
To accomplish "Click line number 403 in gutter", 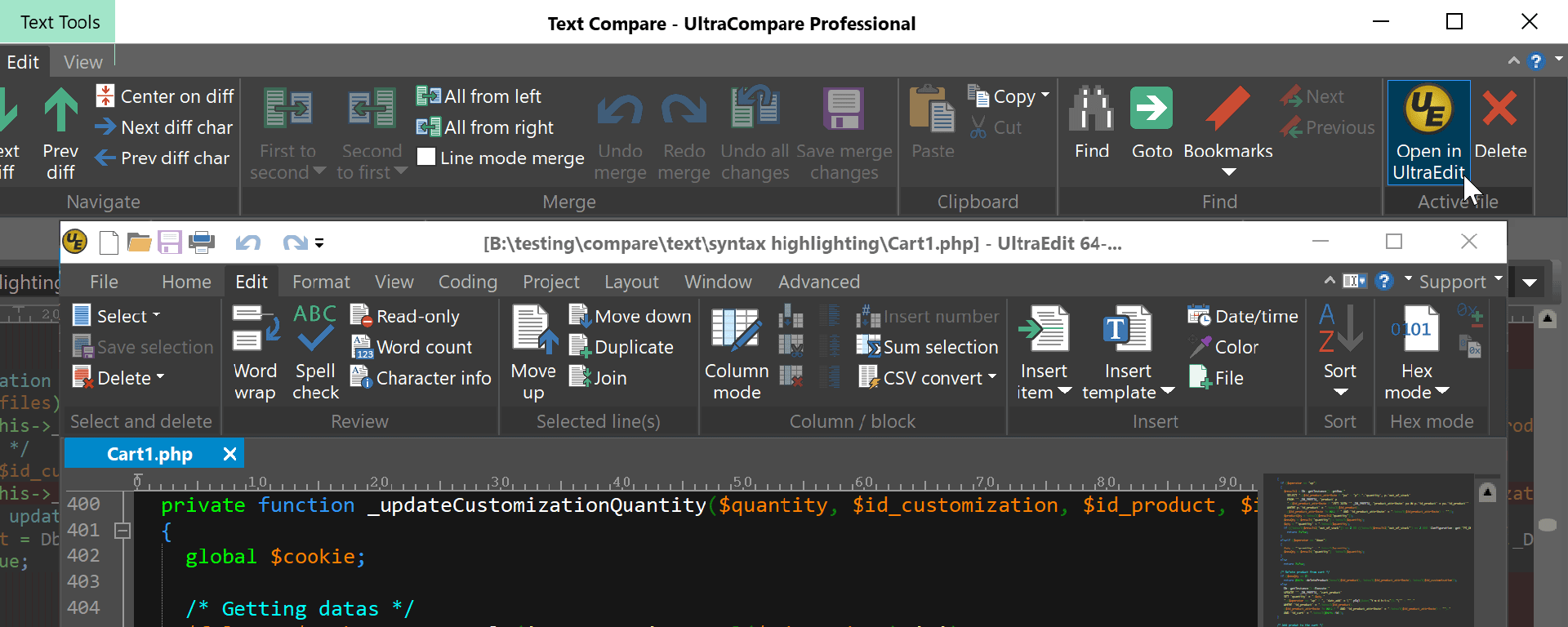I will 83,581.
